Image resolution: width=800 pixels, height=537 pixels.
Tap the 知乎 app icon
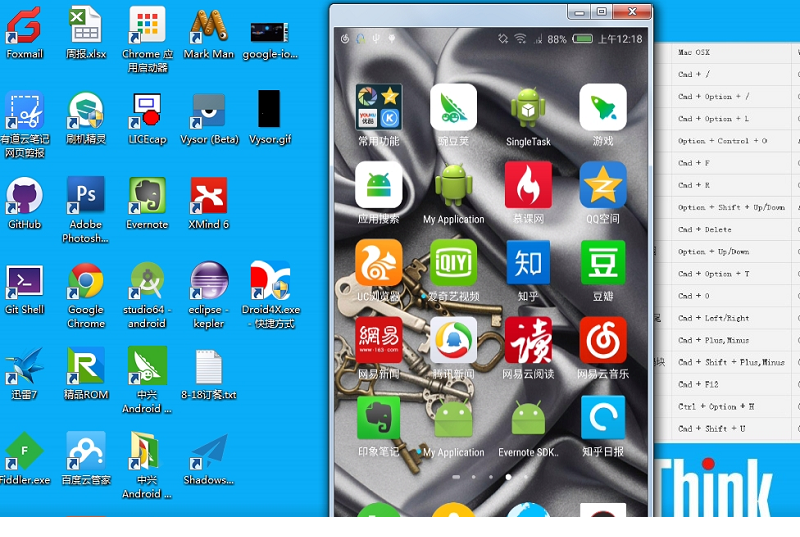point(528,262)
